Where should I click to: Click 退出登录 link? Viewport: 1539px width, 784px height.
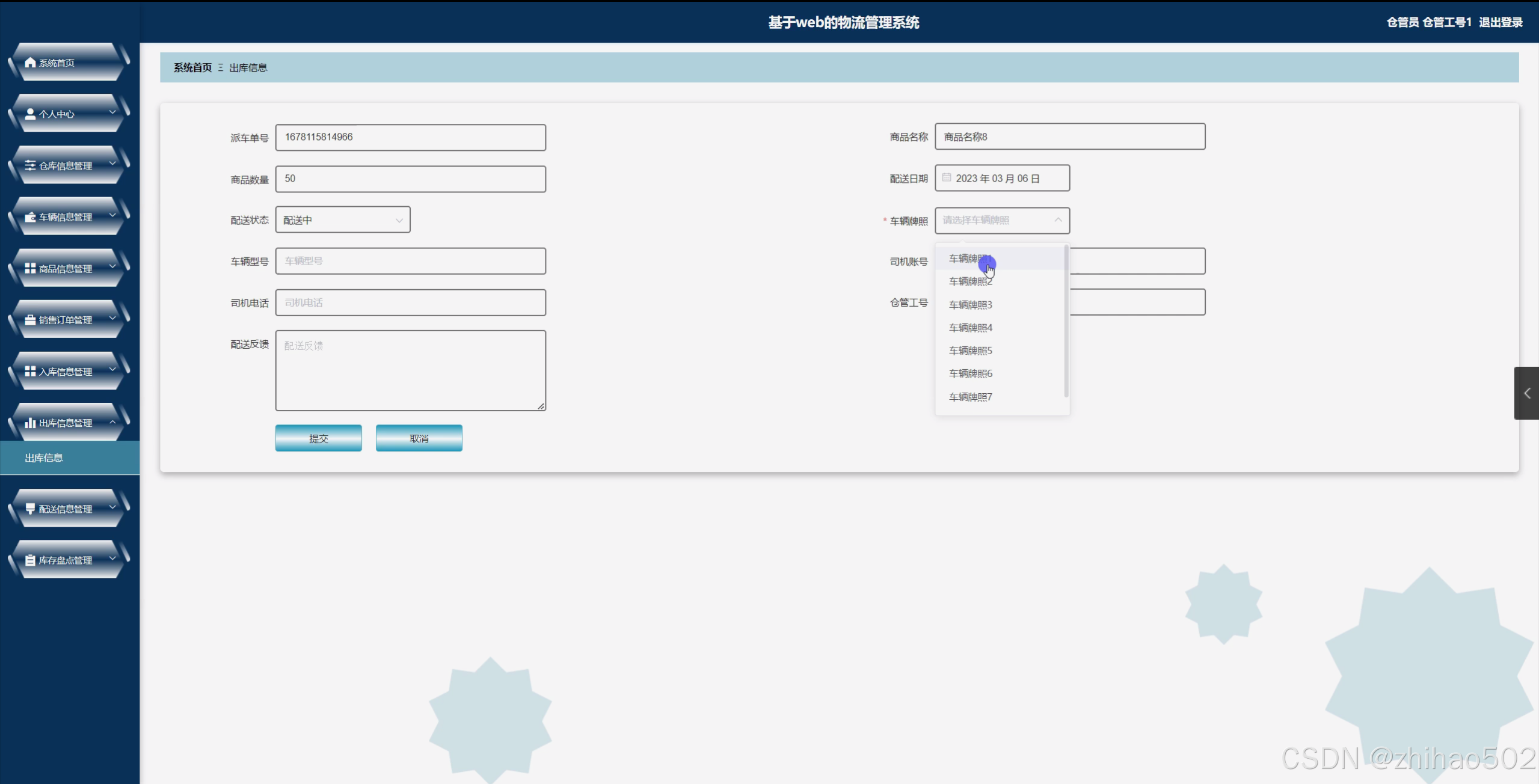click(1500, 22)
